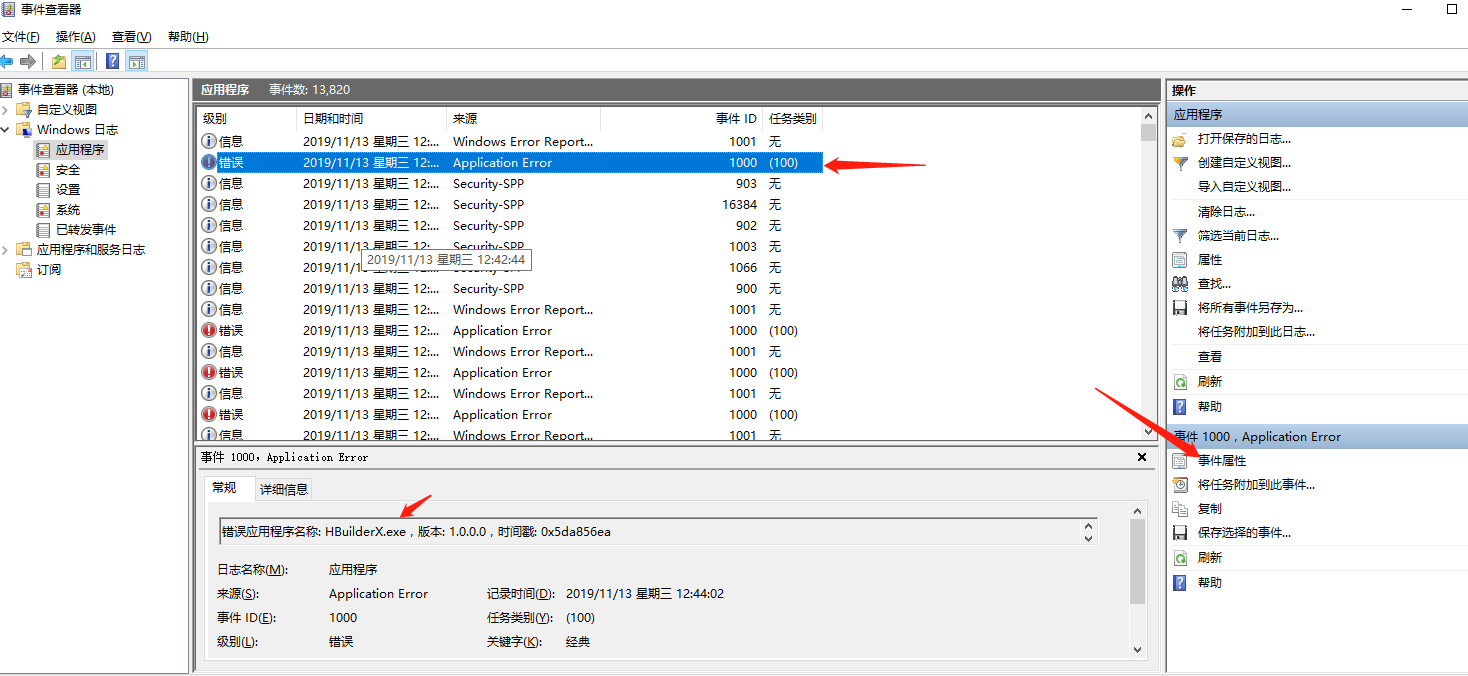
Task: Select 已转发事件 log in the tree
Action: [x=86, y=230]
